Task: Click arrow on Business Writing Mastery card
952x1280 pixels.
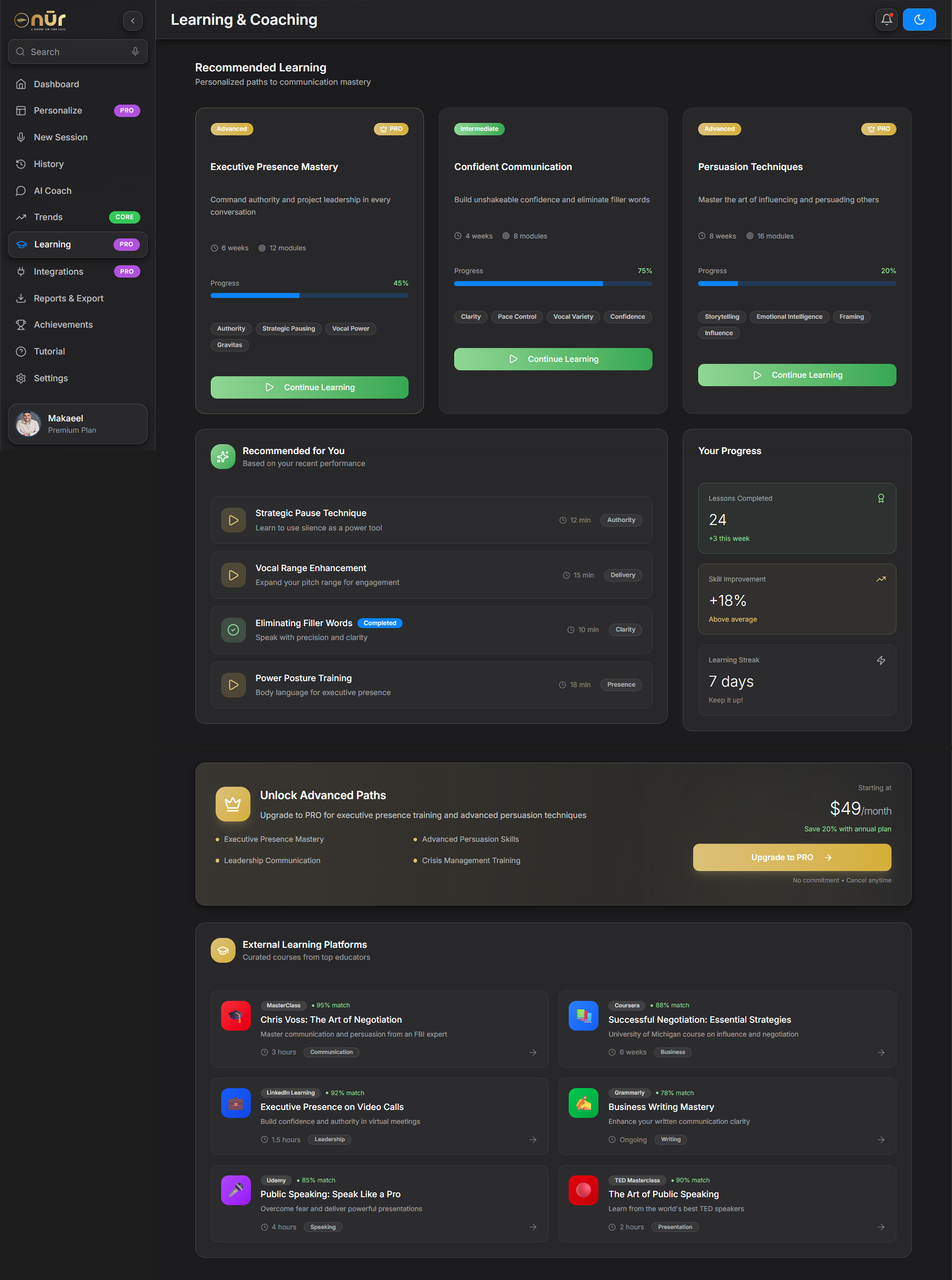Action: (881, 1140)
